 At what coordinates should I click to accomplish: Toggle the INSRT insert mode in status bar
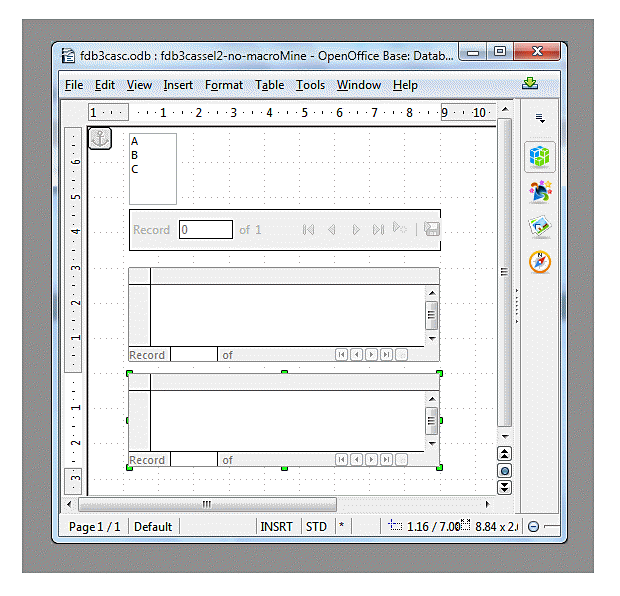tap(276, 526)
